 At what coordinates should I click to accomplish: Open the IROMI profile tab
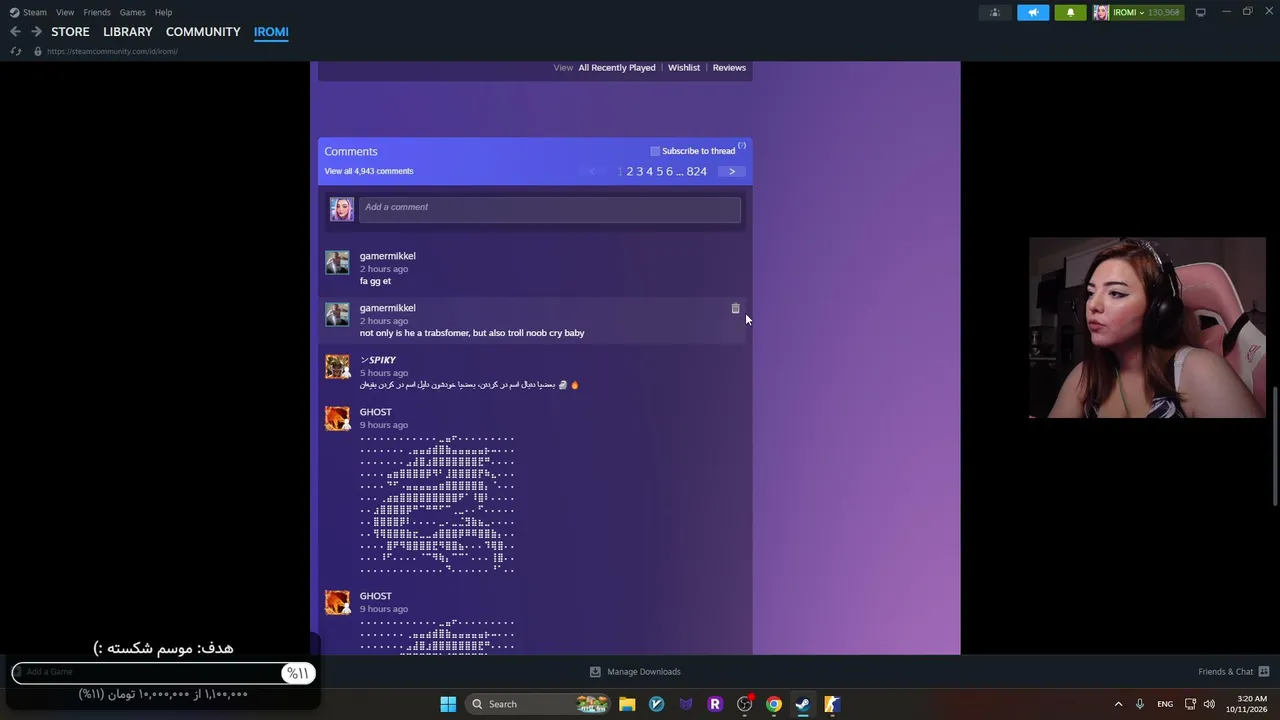[271, 32]
